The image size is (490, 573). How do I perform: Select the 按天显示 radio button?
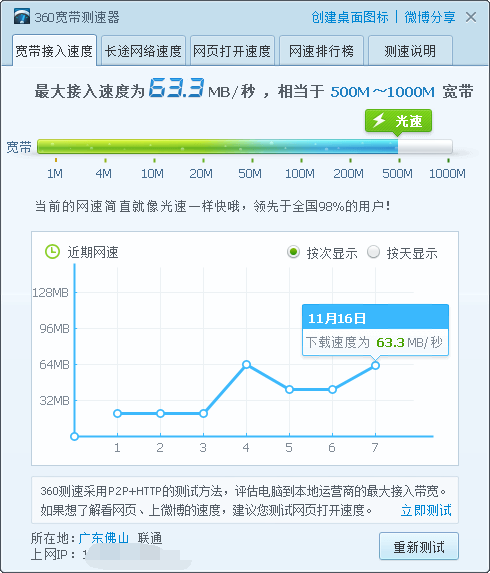click(373, 252)
